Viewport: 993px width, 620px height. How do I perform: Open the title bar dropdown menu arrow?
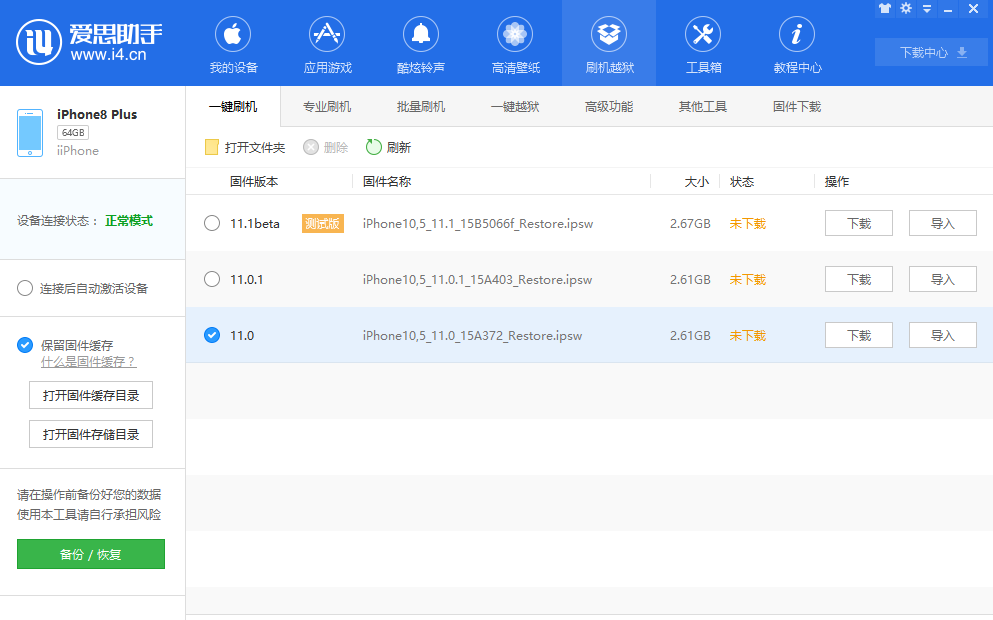tap(927, 8)
